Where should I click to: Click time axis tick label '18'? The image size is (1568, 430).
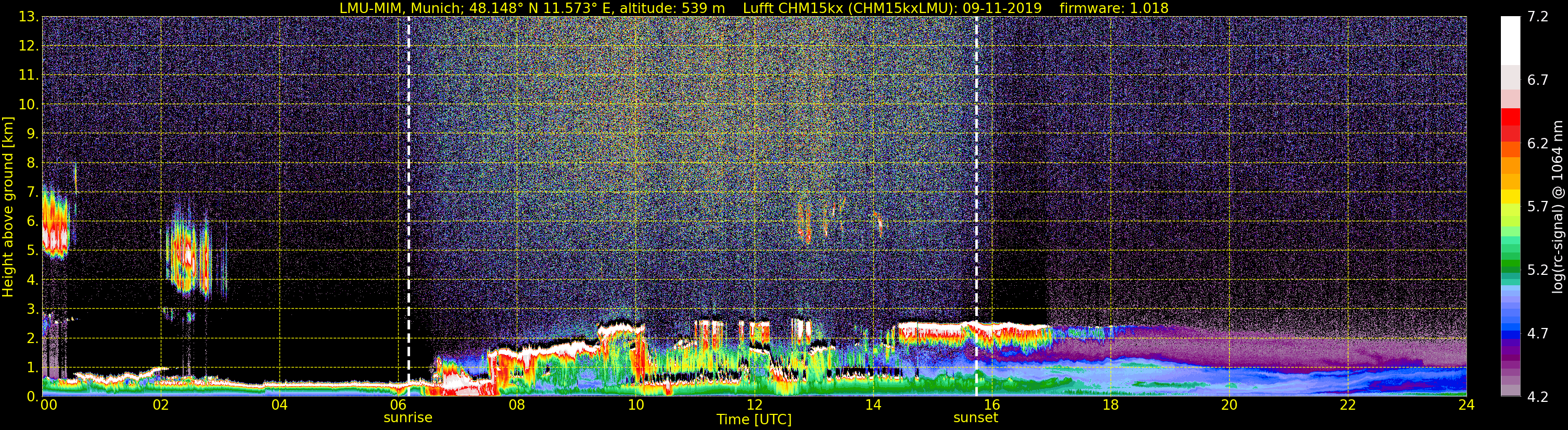tap(1110, 405)
